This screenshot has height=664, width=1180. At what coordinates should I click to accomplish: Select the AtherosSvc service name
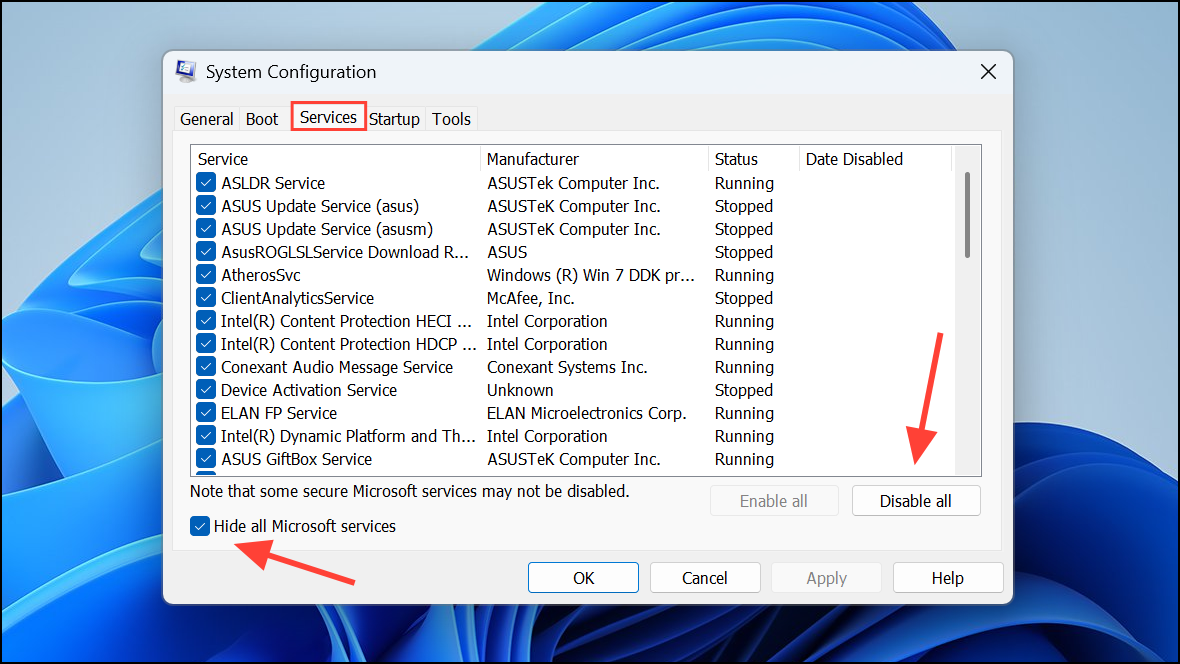[260, 275]
